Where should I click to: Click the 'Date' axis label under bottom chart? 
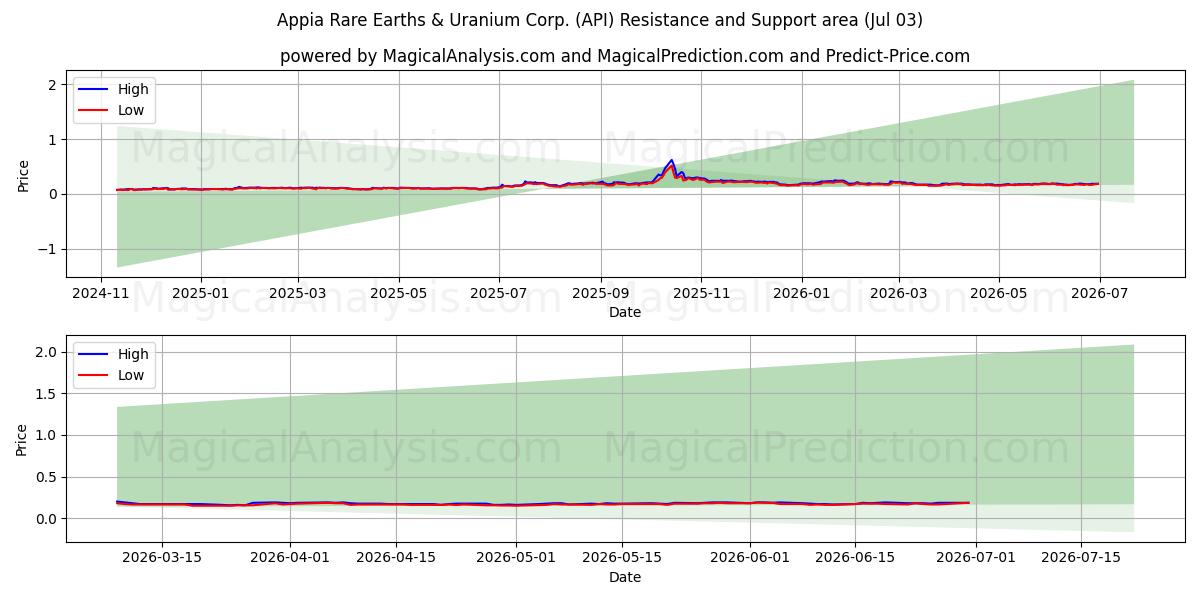click(x=625, y=577)
